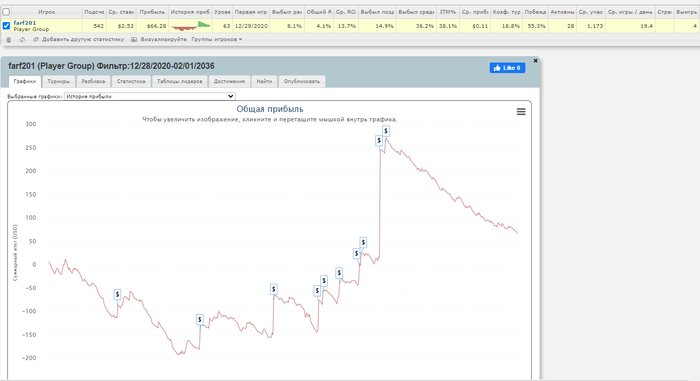Click the first game date '12/29/2020'

click(251, 26)
